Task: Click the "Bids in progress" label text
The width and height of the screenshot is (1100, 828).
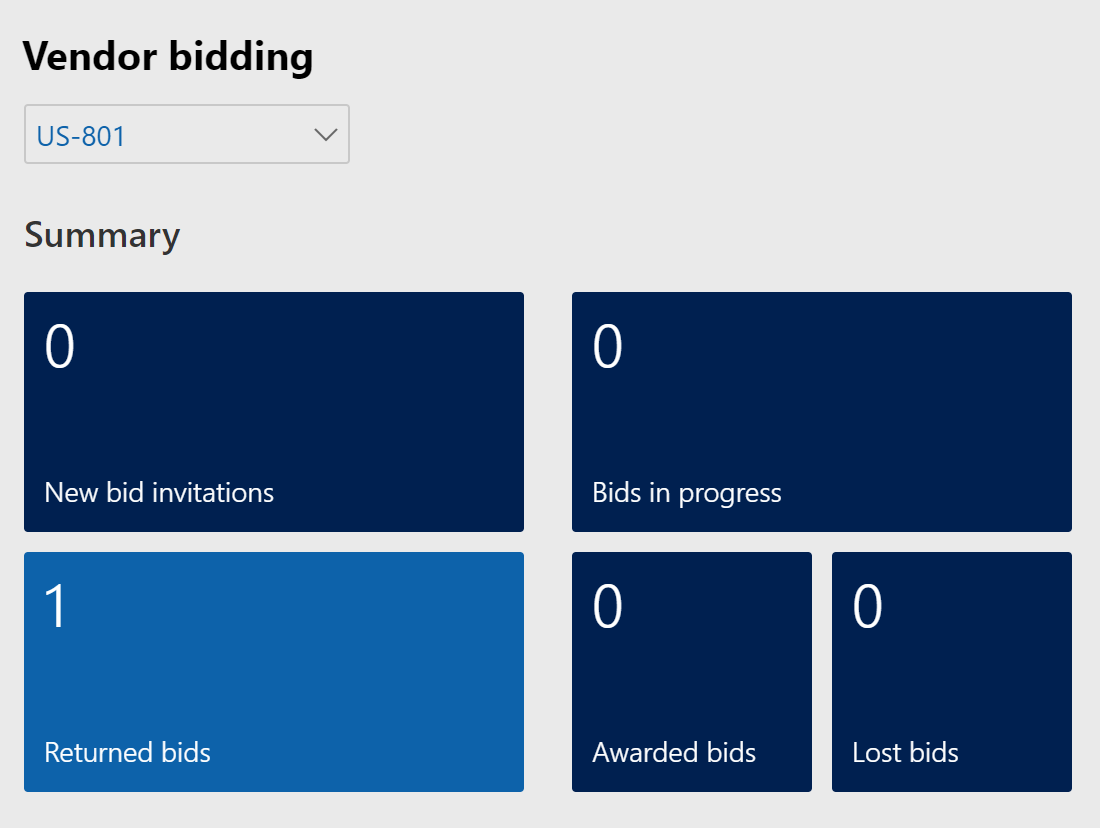Action: [x=687, y=493]
